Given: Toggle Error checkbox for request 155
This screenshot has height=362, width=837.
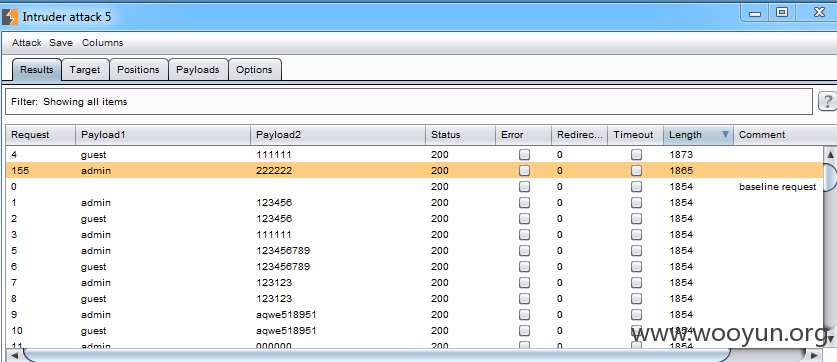Looking at the screenshot, I should (525, 171).
